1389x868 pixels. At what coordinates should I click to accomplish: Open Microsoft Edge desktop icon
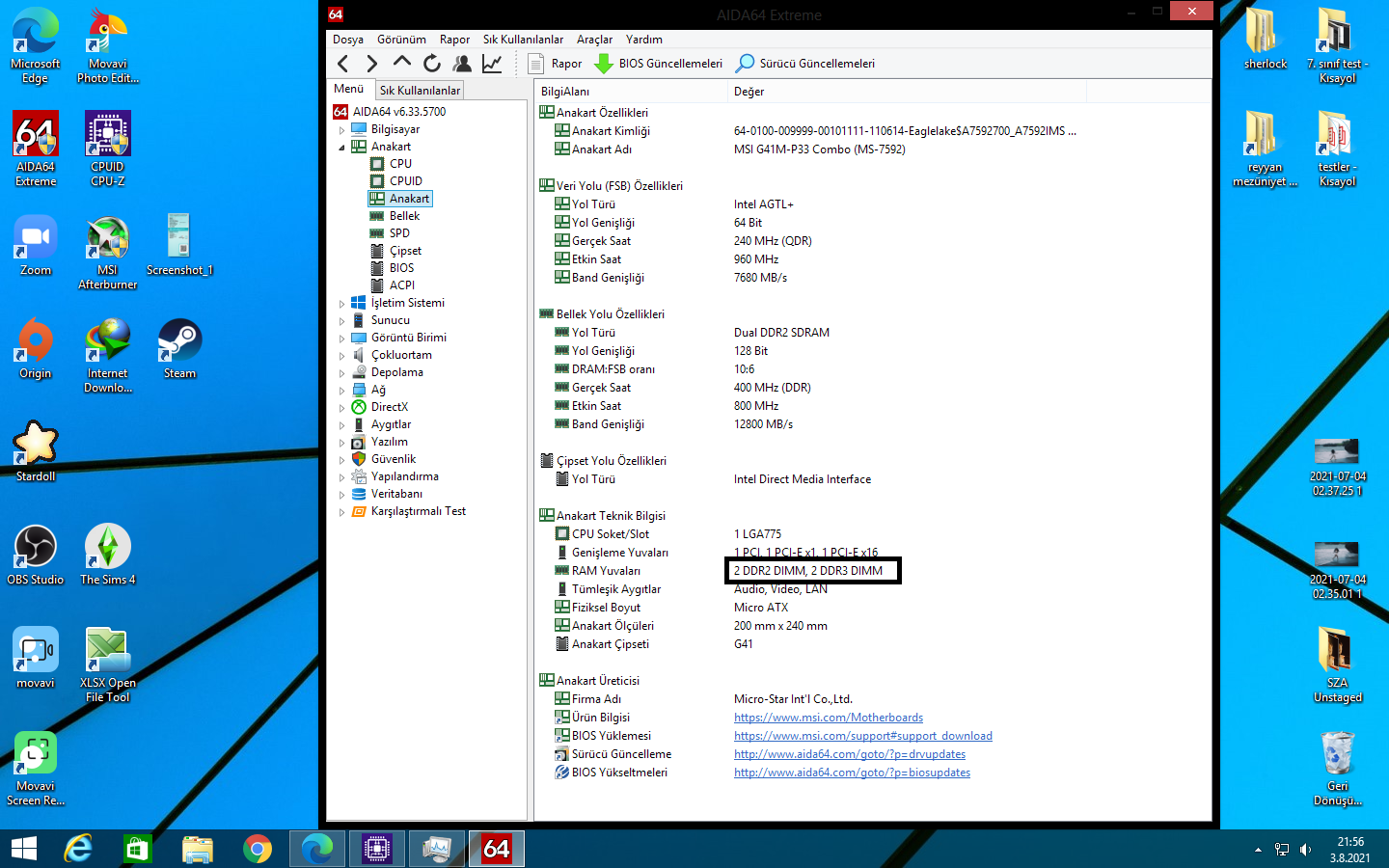36,46
